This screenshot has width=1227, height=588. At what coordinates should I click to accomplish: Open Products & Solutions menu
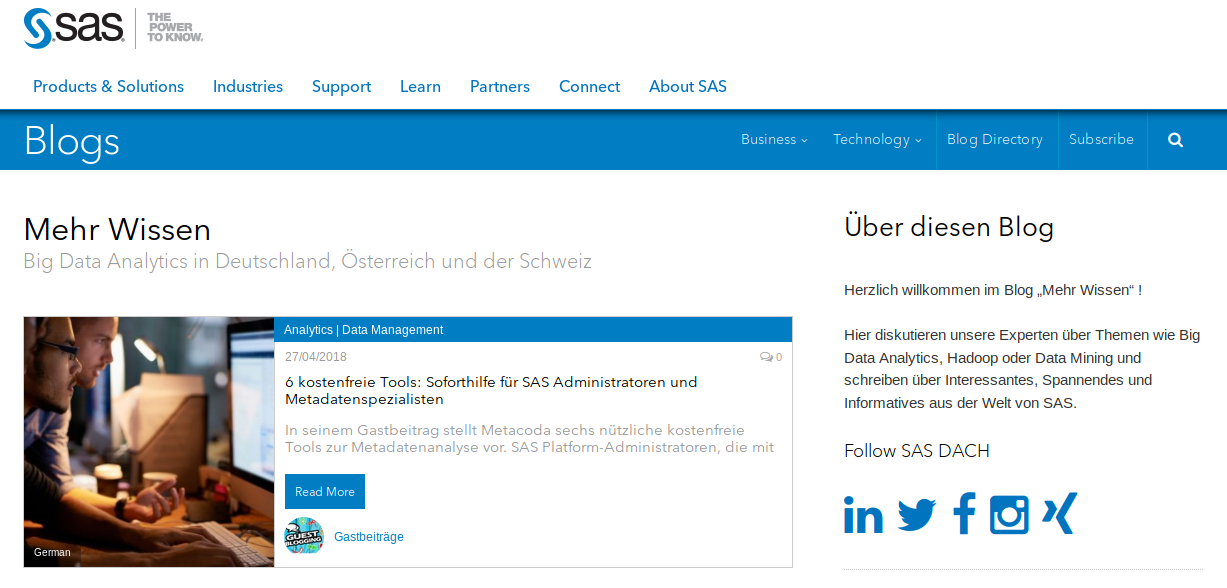tap(108, 87)
